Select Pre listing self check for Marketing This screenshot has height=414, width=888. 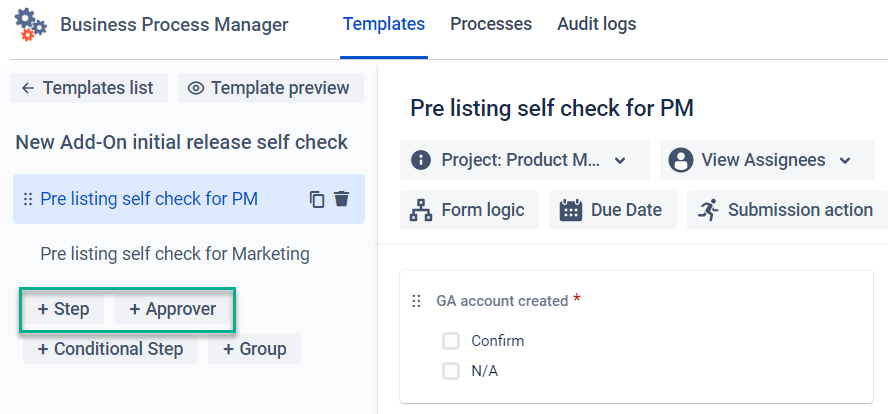pos(175,254)
